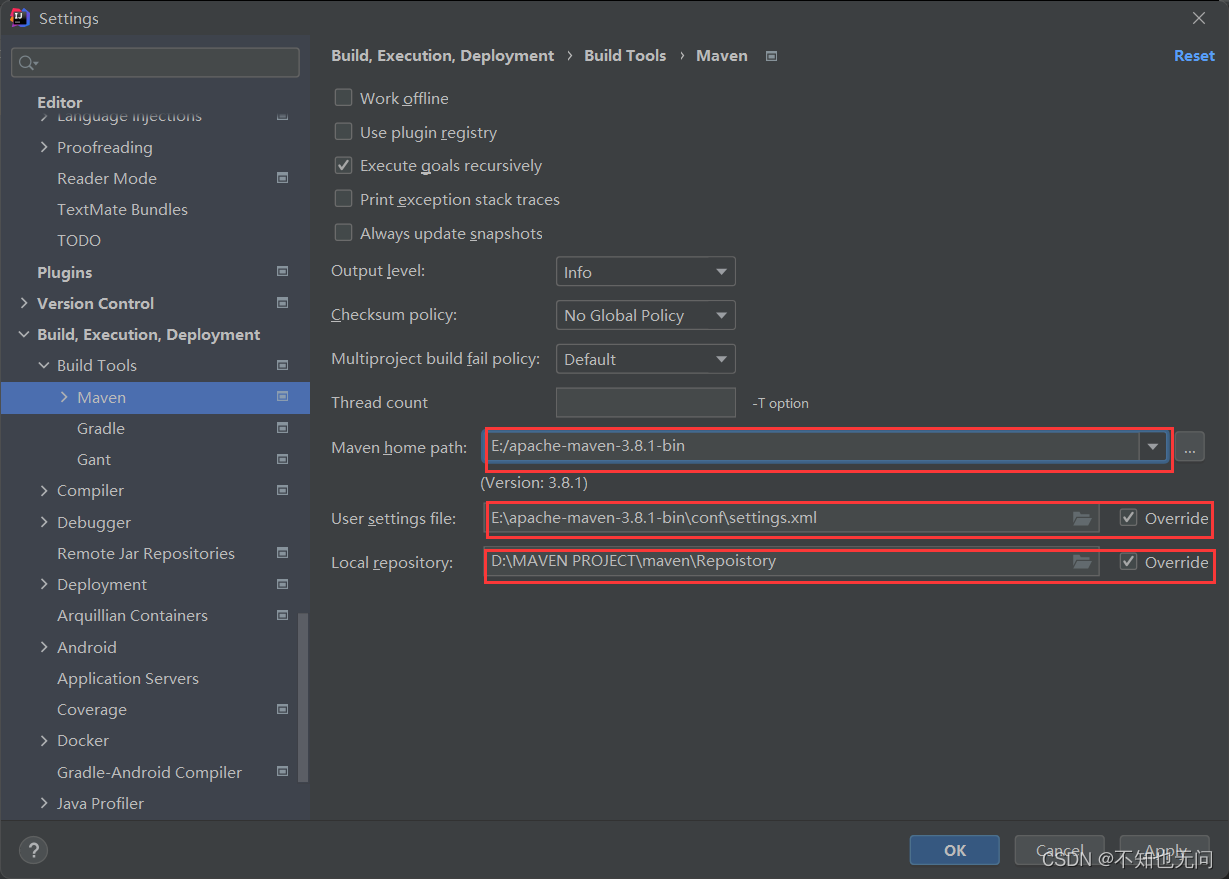Click the search magnifier icon in settings
The height and width of the screenshot is (879, 1229).
(27, 63)
